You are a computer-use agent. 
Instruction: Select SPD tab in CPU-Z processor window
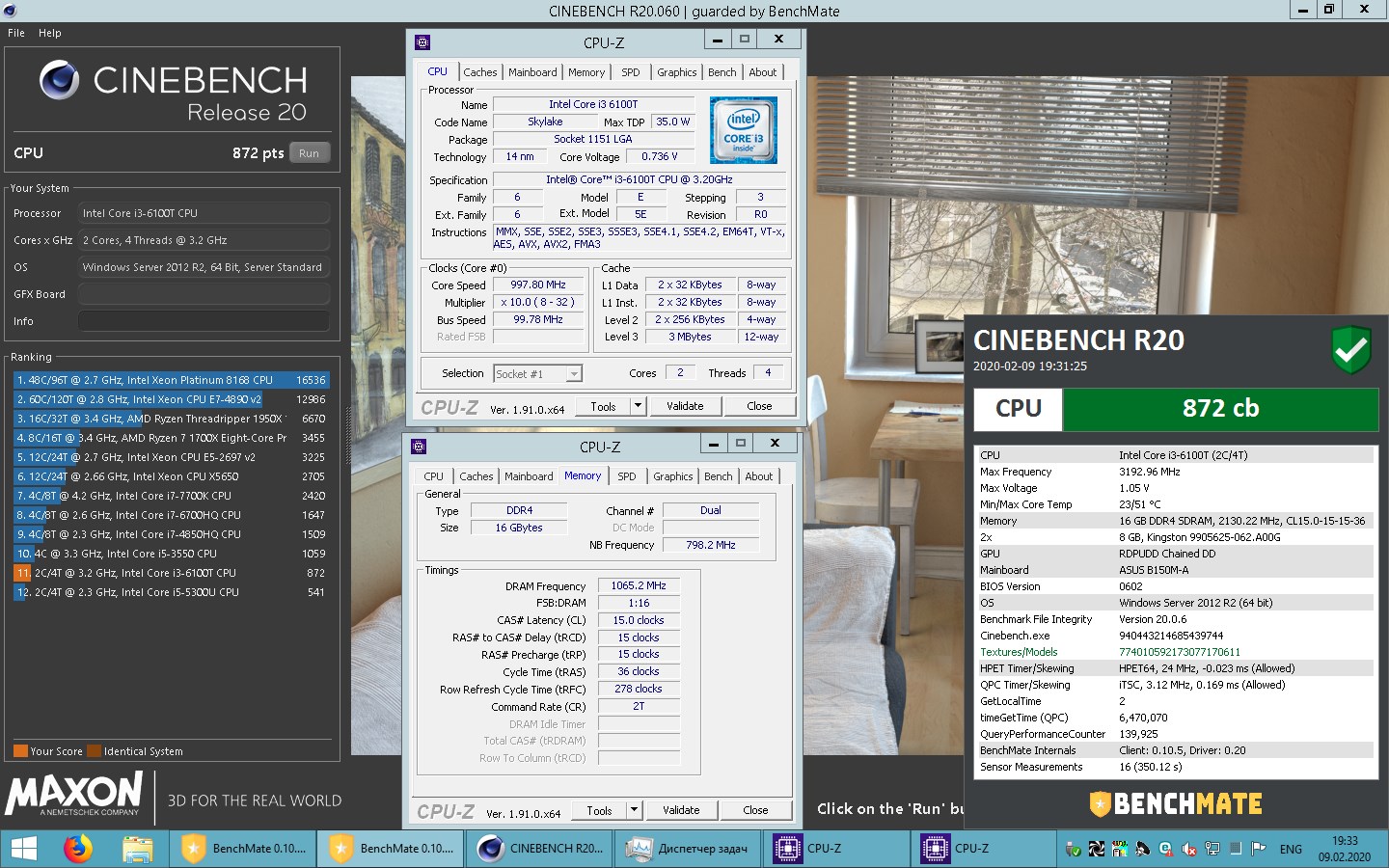(x=630, y=72)
